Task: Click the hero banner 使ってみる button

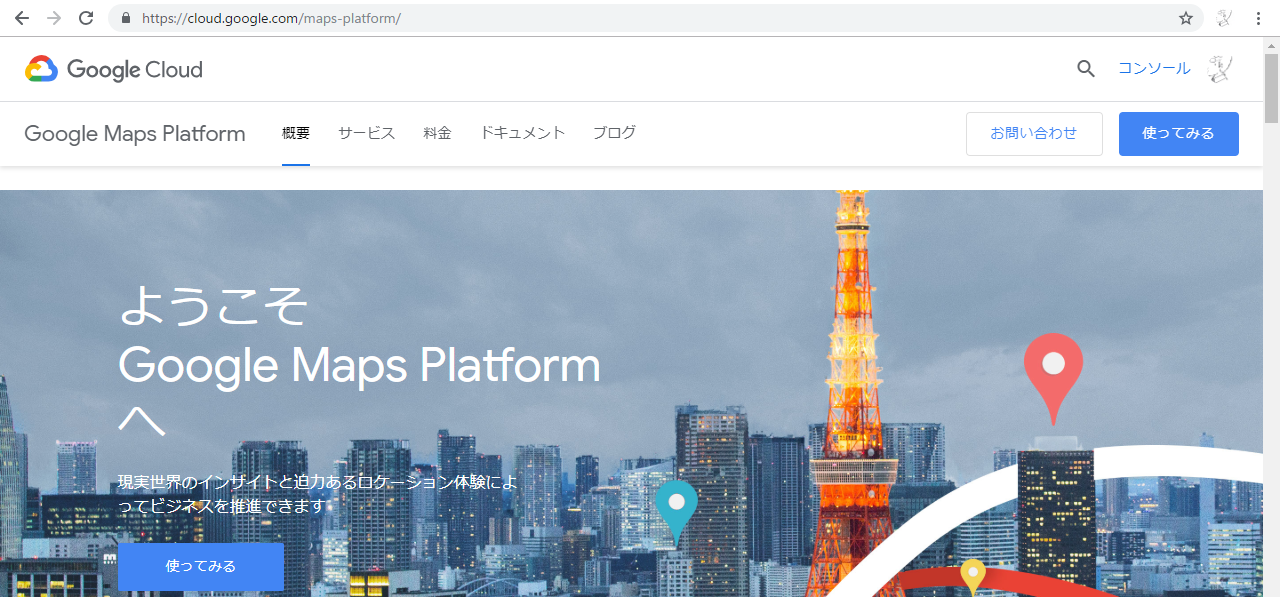Action: coord(201,567)
